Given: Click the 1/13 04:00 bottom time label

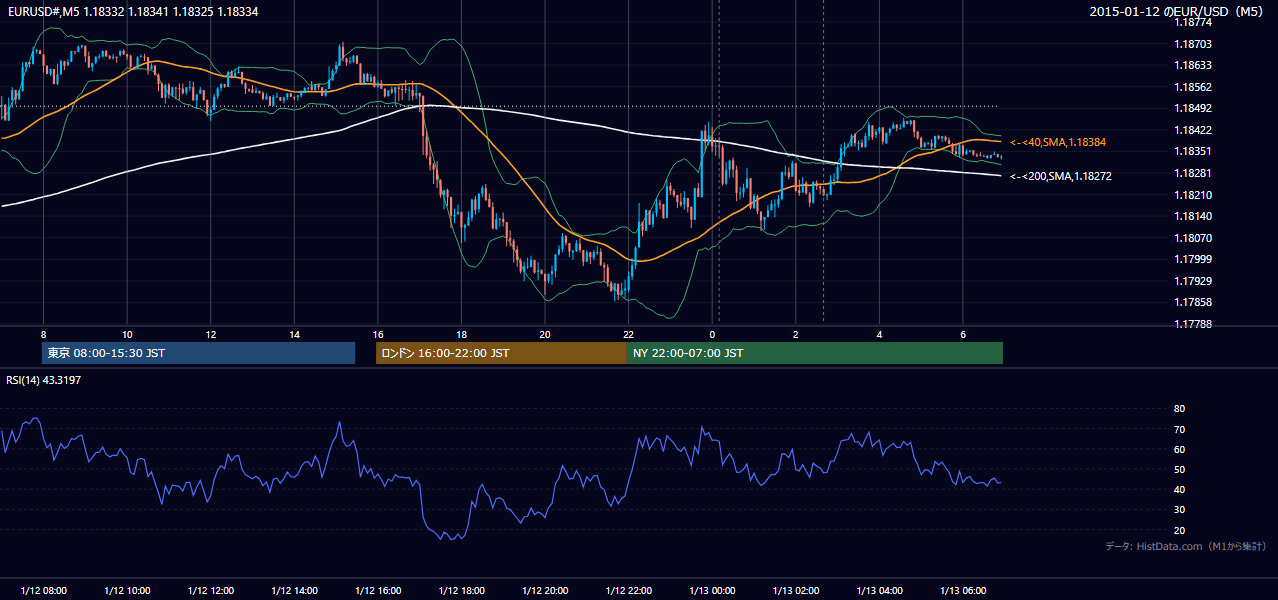Looking at the screenshot, I should (879, 590).
